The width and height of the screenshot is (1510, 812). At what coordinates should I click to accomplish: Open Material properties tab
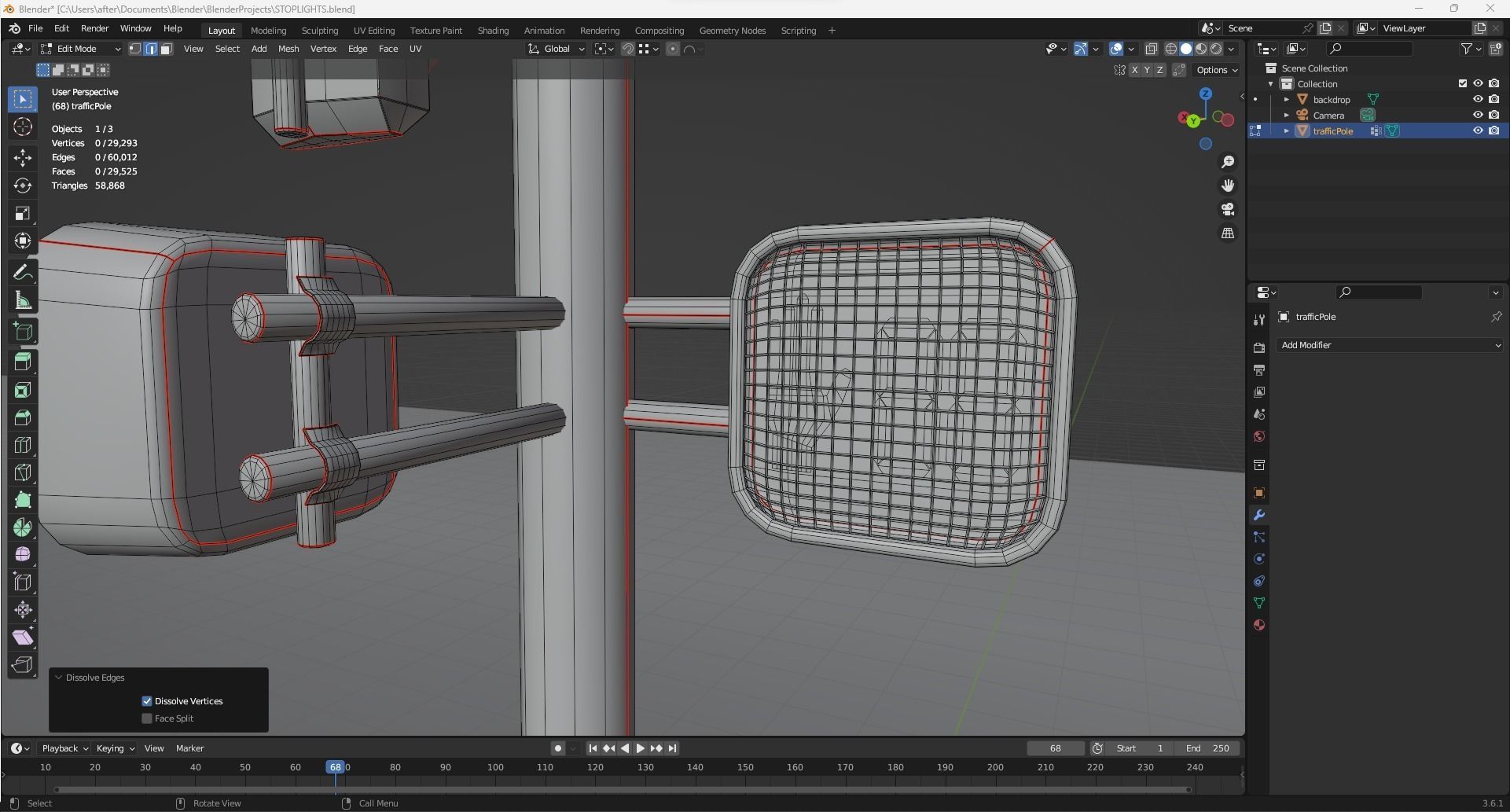(x=1258, y=625)
